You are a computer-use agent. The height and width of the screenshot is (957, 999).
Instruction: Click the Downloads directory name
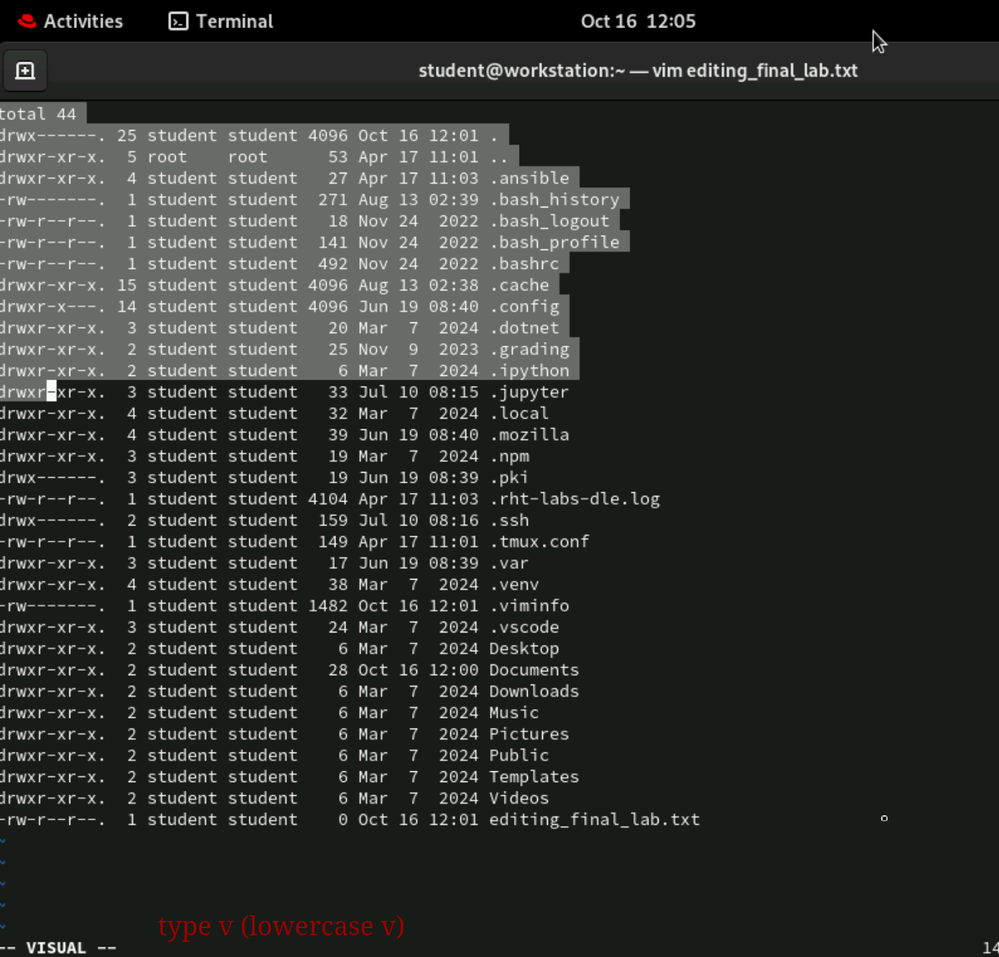point(533,691)
